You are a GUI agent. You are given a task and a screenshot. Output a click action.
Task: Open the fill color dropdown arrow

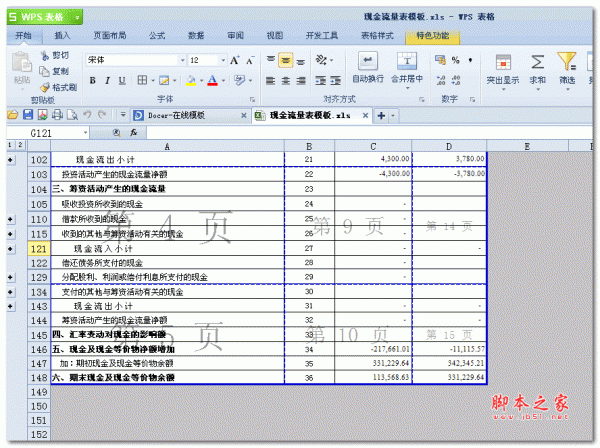pyautogui.click(x=201, y=81)
